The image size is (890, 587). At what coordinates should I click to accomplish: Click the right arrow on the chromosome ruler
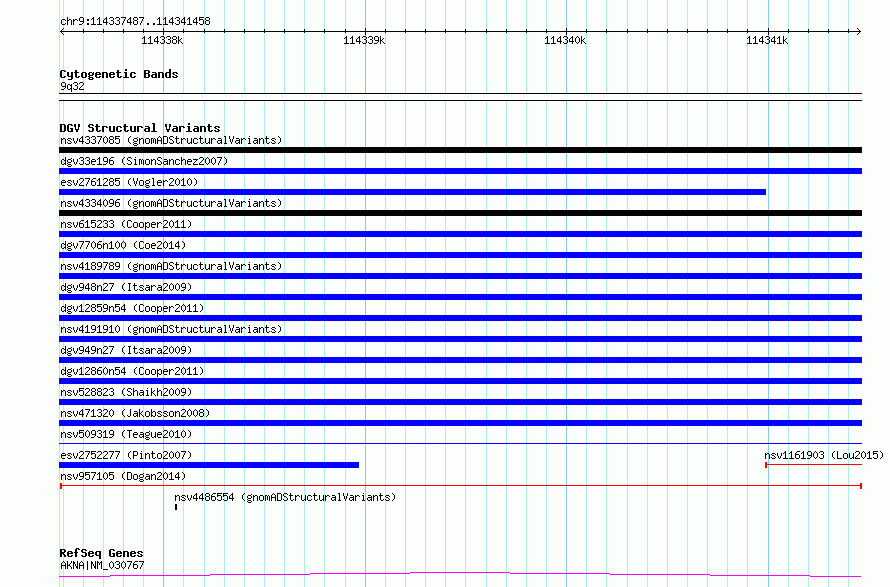click(x=858, y=31)
